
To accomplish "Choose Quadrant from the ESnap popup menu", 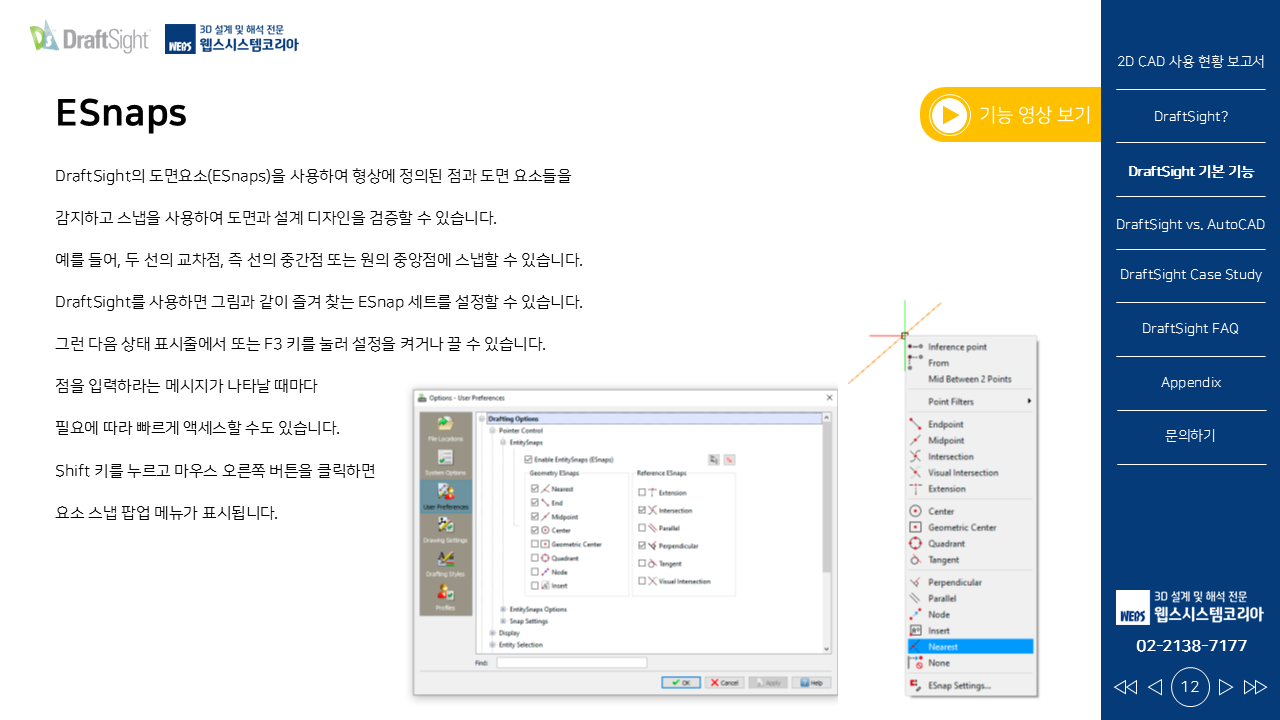I will click(x=970, y=543).
